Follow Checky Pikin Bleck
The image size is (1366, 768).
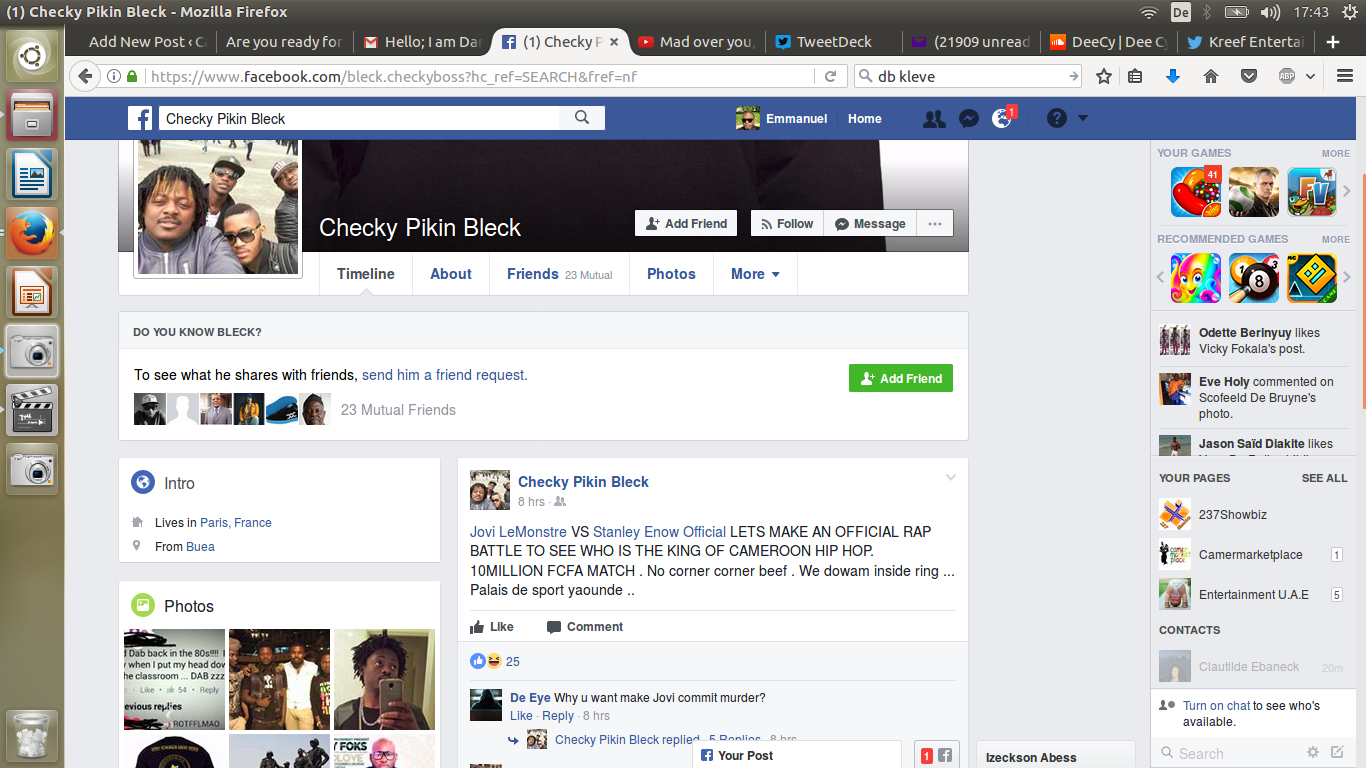pyautogui.click(x=786, y=224)
